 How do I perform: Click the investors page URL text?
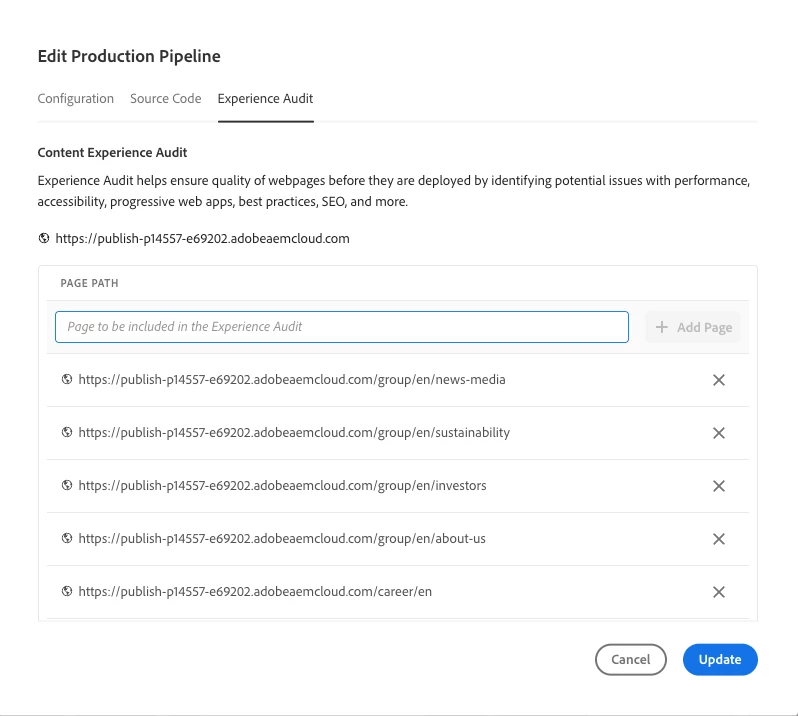282,486
